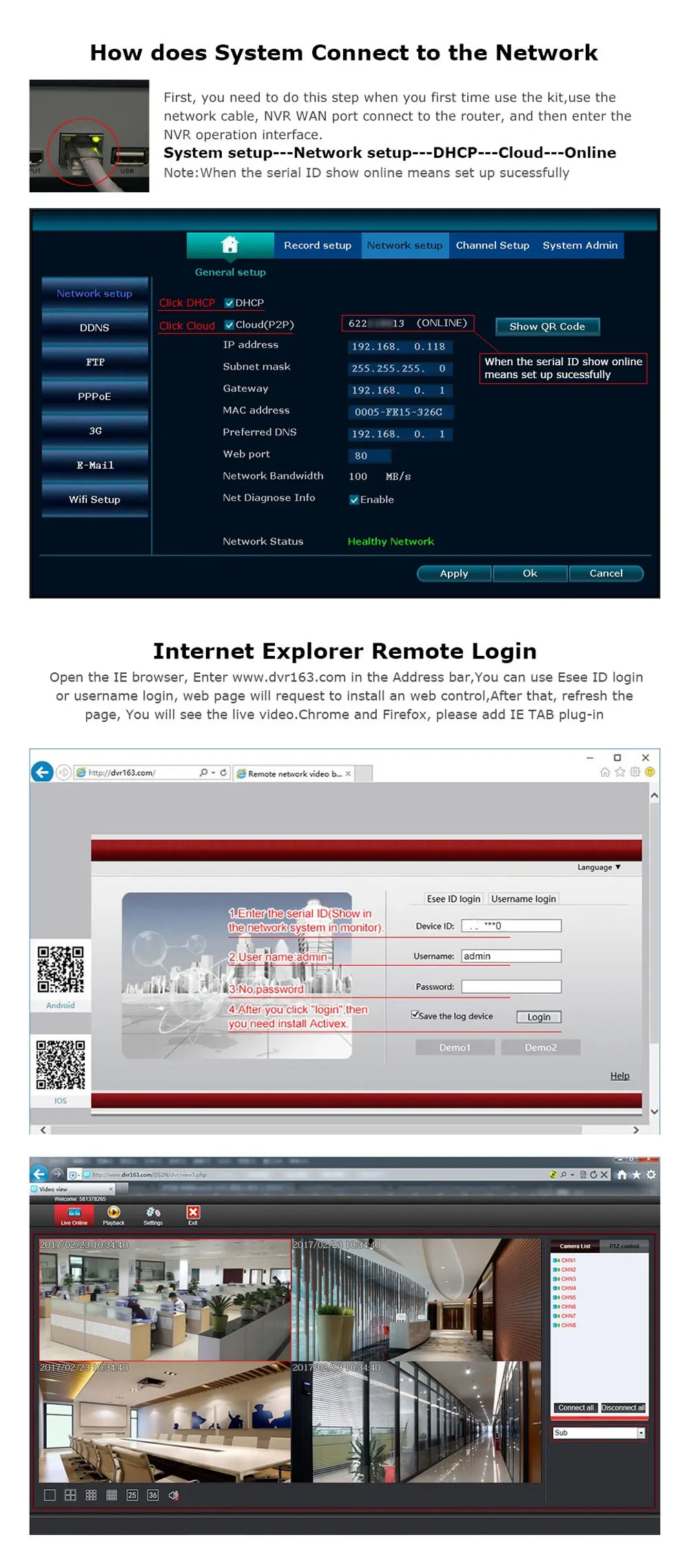The width and height of the screenshot is (689, 1568).
Task: Toggle the DHCP checkbox
Action: coord(229,302)
